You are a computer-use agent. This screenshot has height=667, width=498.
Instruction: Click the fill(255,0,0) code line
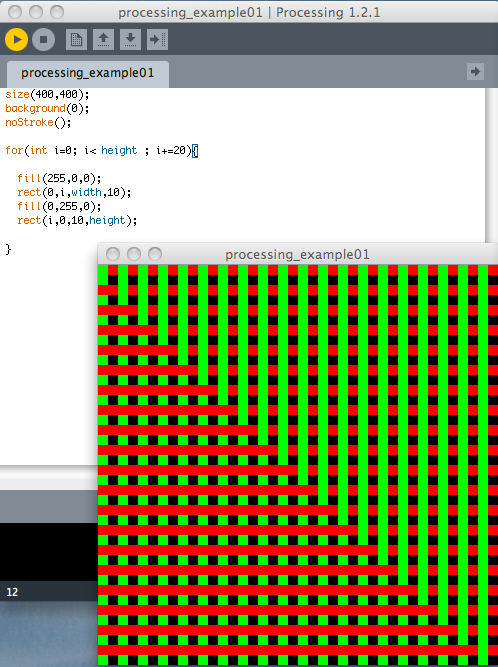pos(59,179)
